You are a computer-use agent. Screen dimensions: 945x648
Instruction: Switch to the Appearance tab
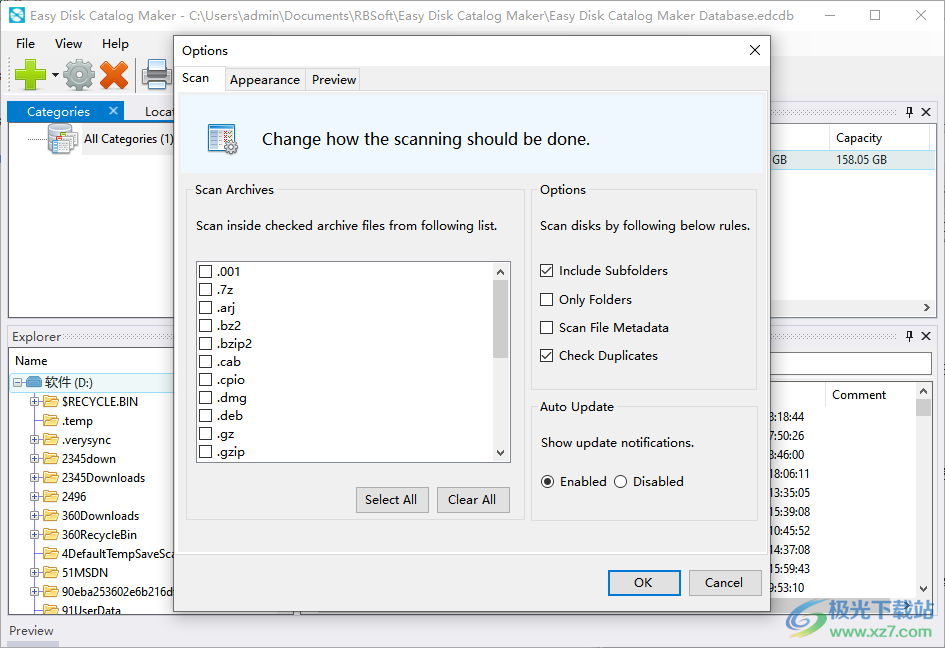[x=265, y=80]
